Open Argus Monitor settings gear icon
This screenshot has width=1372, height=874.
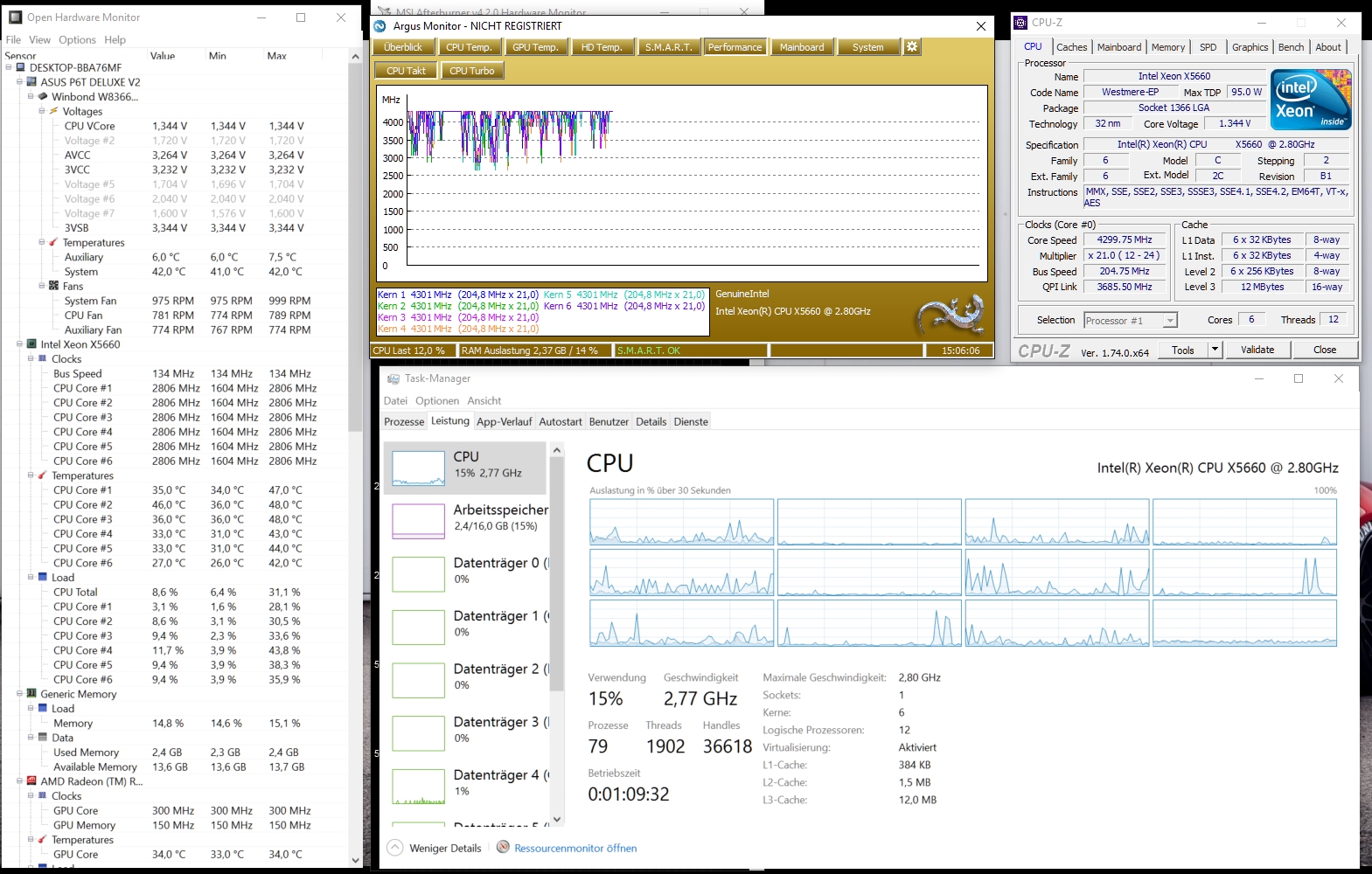(912, 47)
